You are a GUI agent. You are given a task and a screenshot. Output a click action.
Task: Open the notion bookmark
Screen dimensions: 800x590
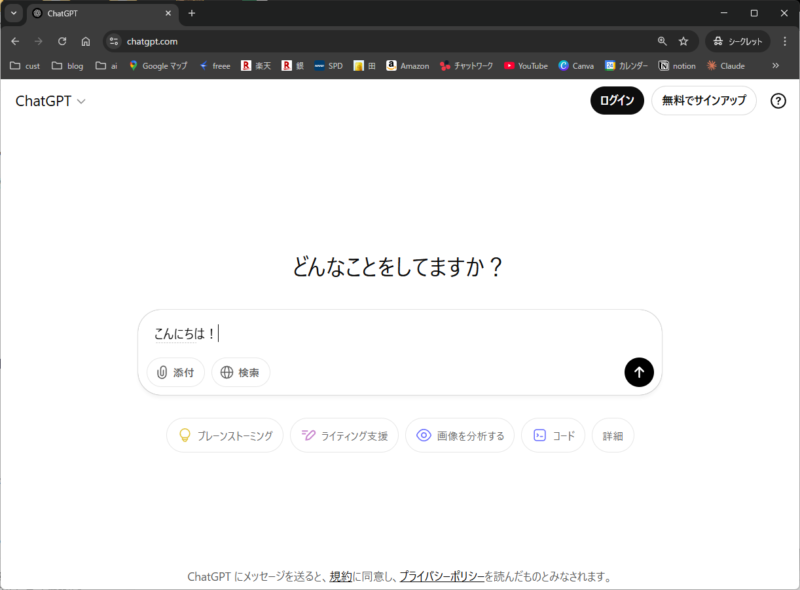pyautogui.click(x=677, y=66)
